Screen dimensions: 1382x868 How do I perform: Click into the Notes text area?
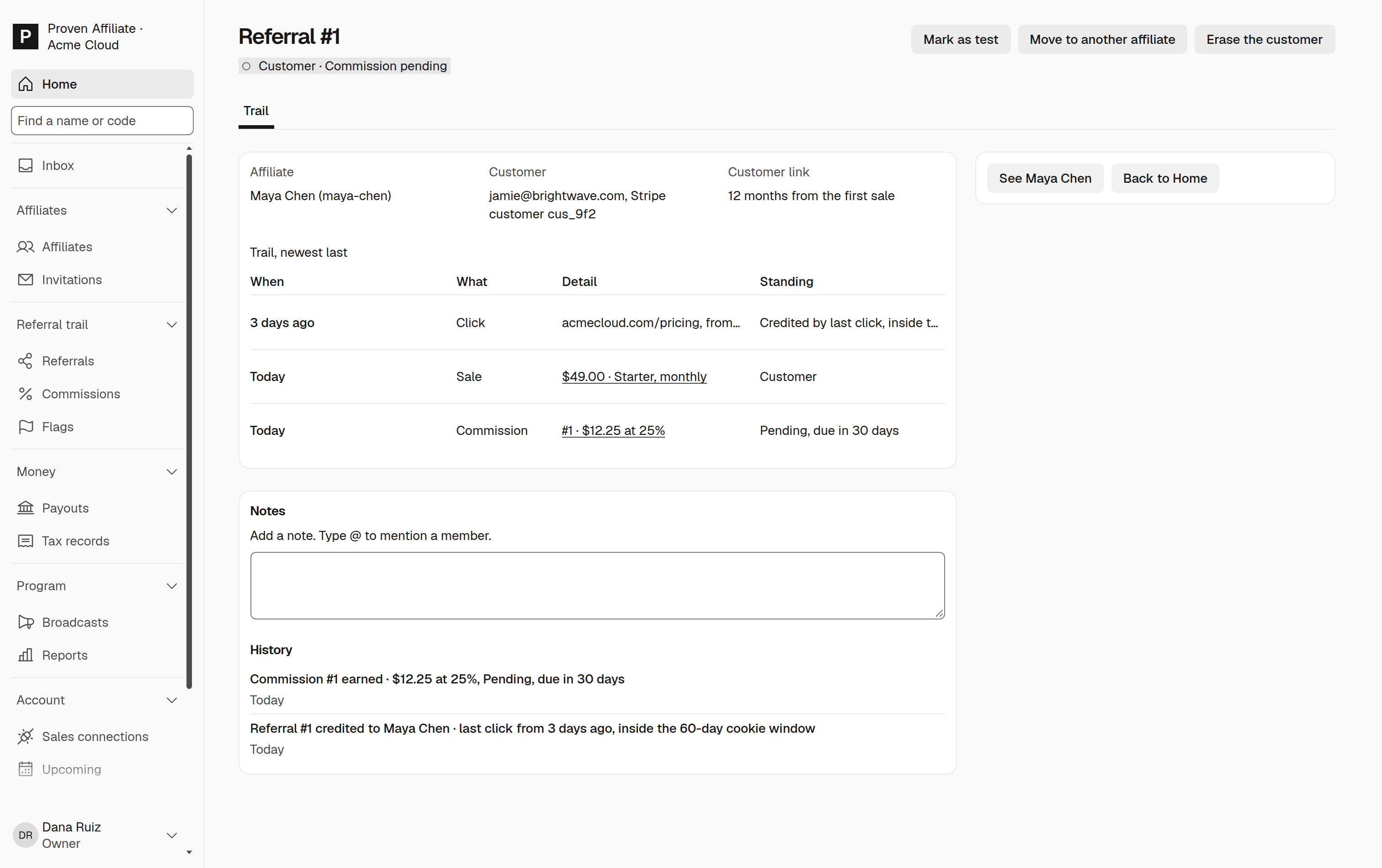597,586
